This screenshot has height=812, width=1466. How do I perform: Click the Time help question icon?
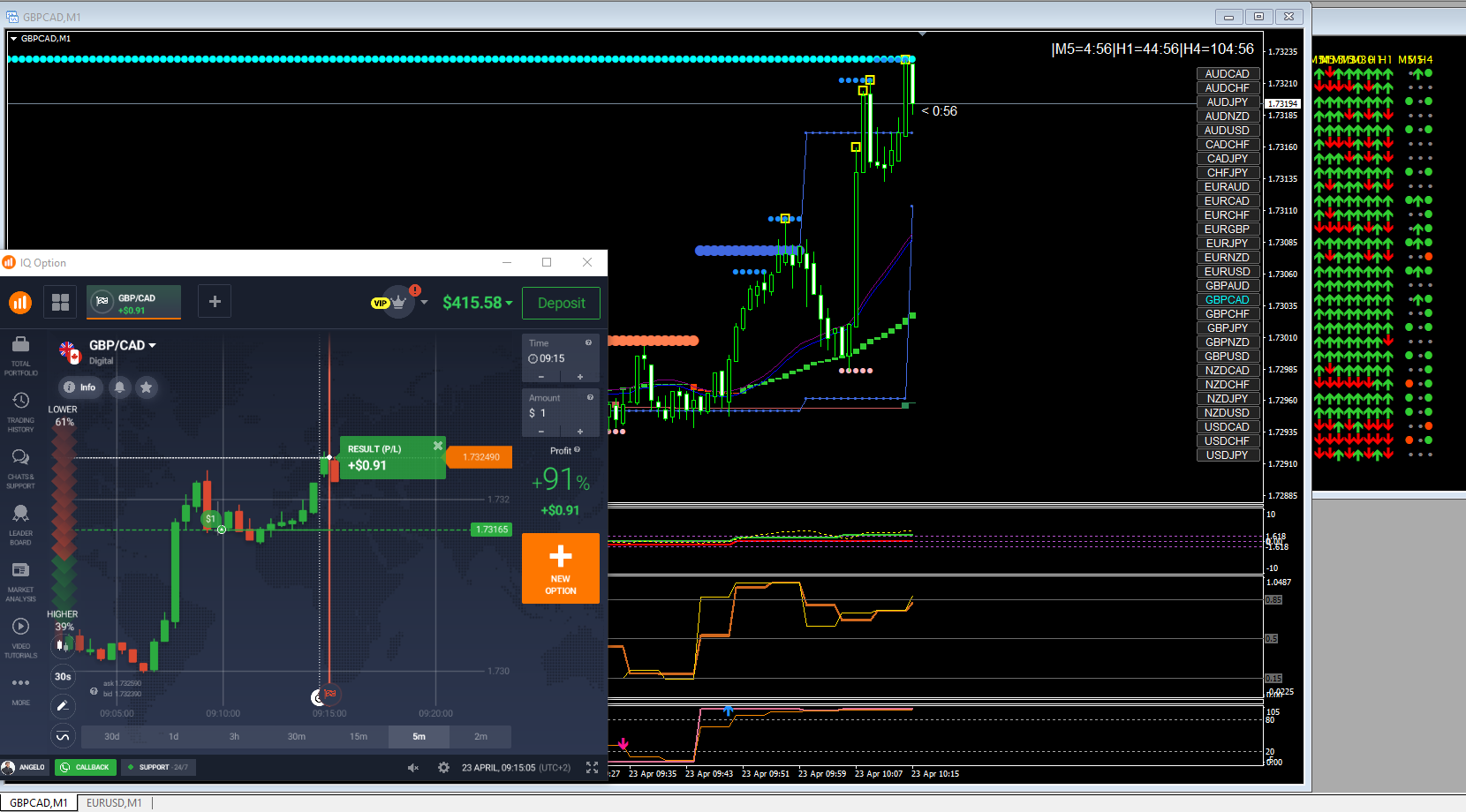click(x=588, y=342)
